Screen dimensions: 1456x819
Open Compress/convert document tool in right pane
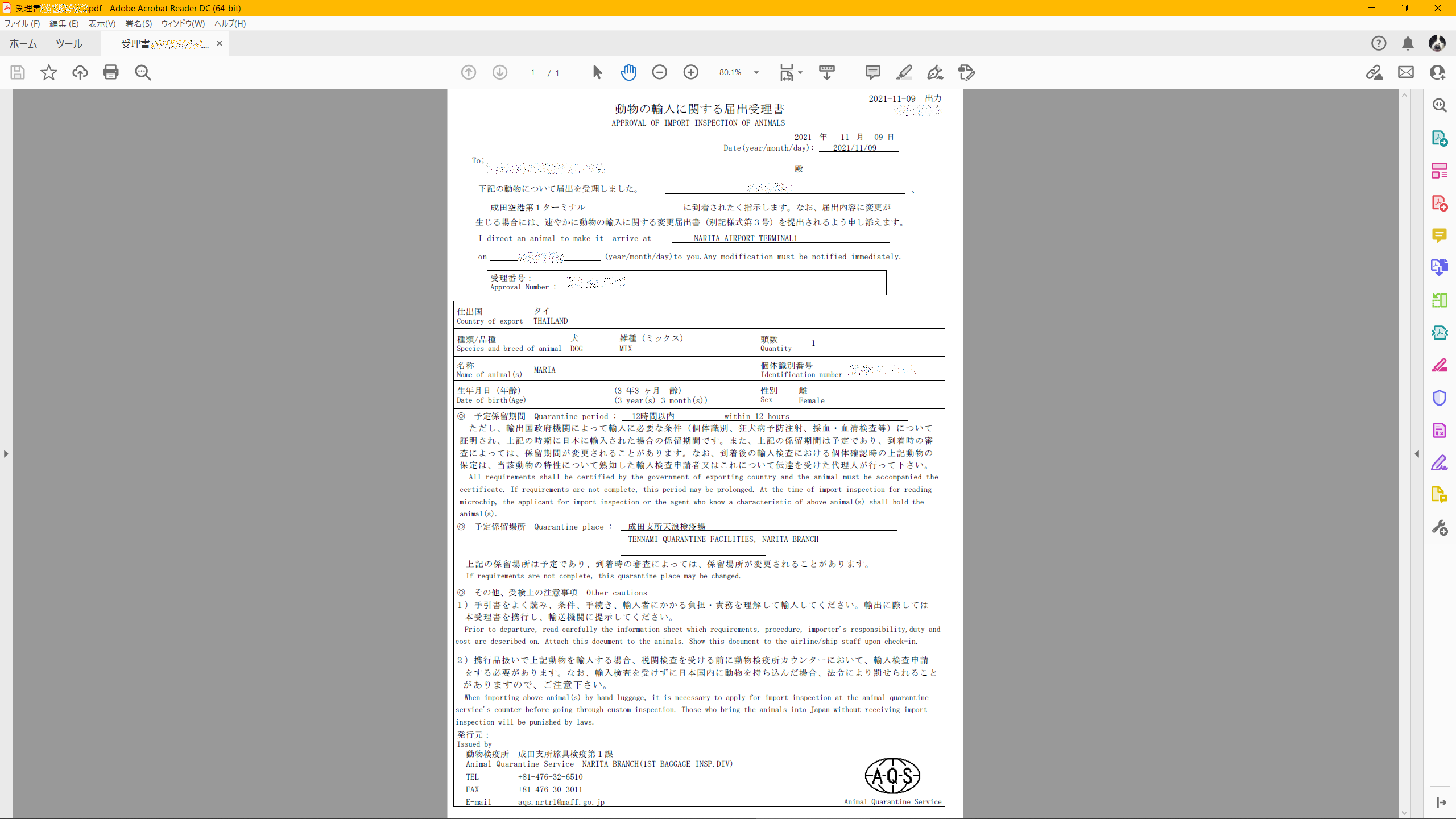pos(1440,431)
